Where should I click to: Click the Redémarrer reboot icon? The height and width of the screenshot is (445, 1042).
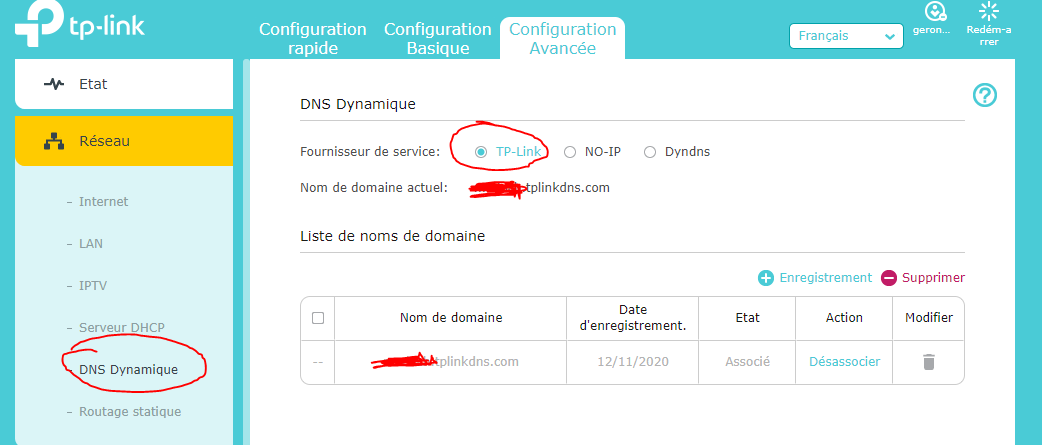point(989,11)
